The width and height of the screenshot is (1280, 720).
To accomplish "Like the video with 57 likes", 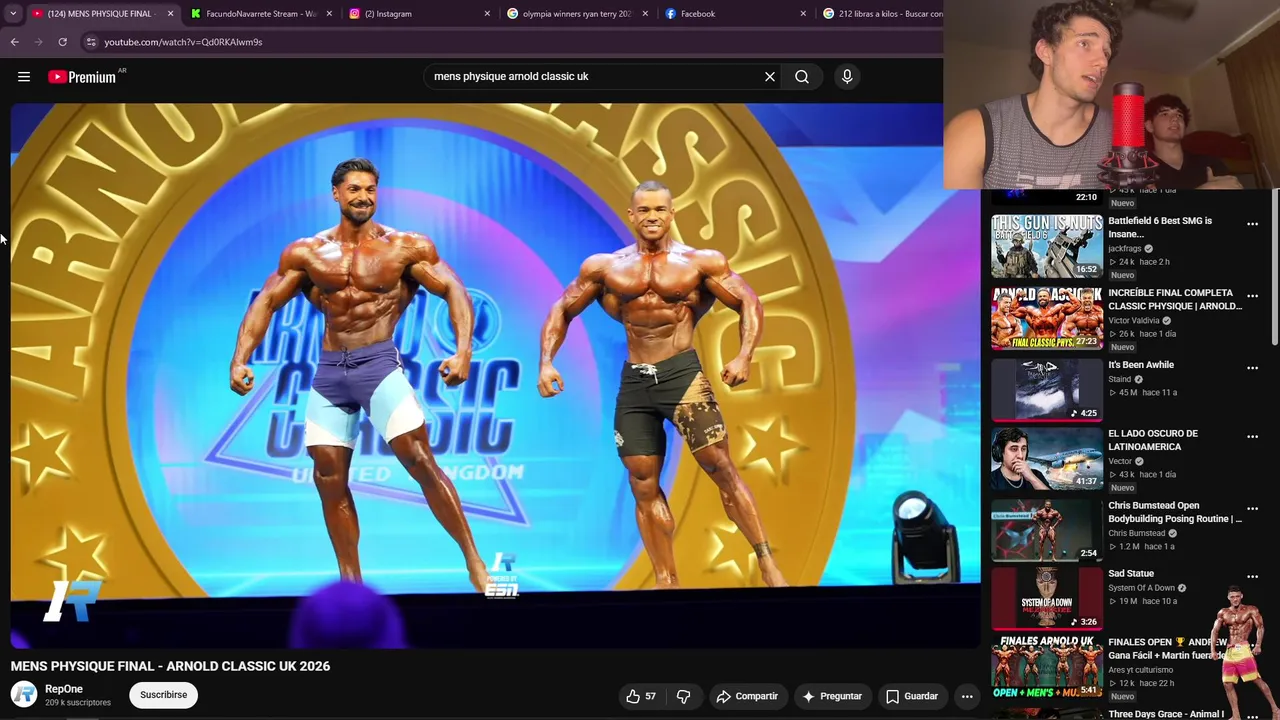I will pyautogui.click(x=641, y=696).
